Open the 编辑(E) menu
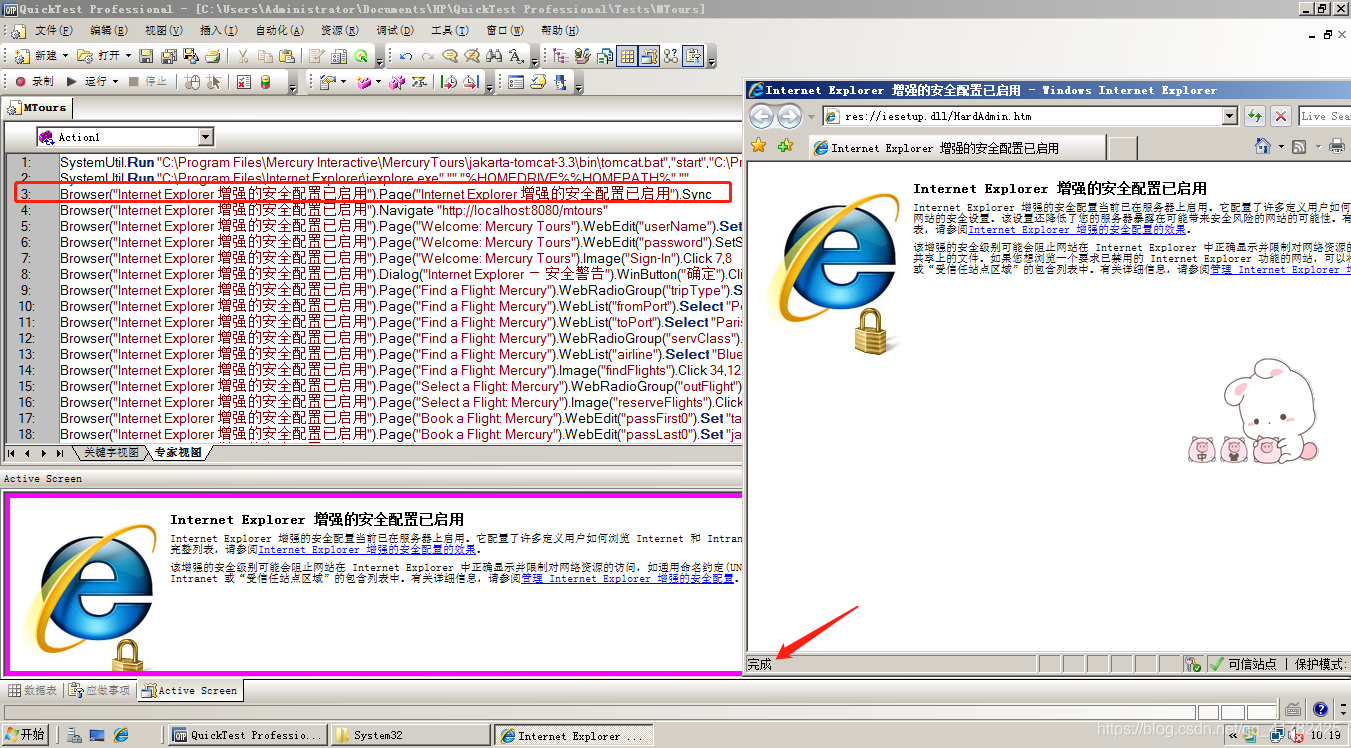Image resolution: width=1351 pixels, height=748 pixels. click(109, 31)
